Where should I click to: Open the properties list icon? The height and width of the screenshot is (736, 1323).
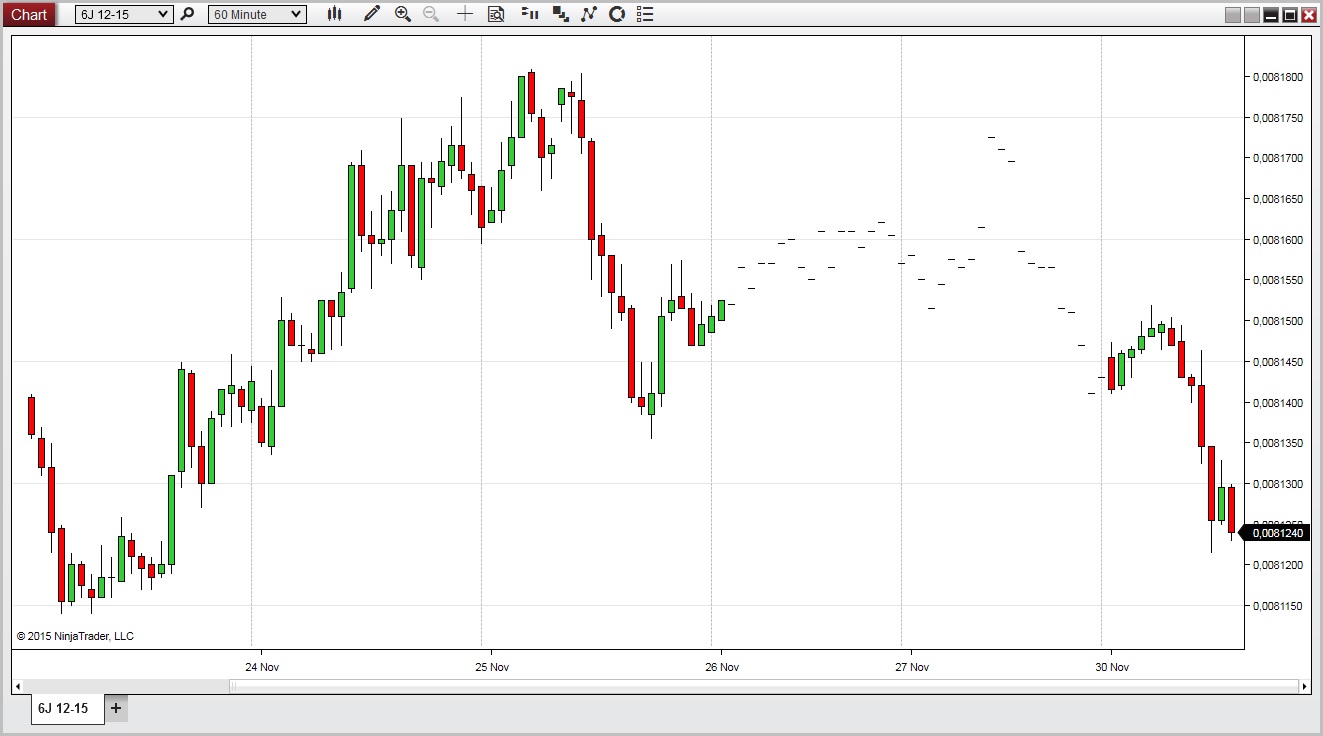[645, 14]
